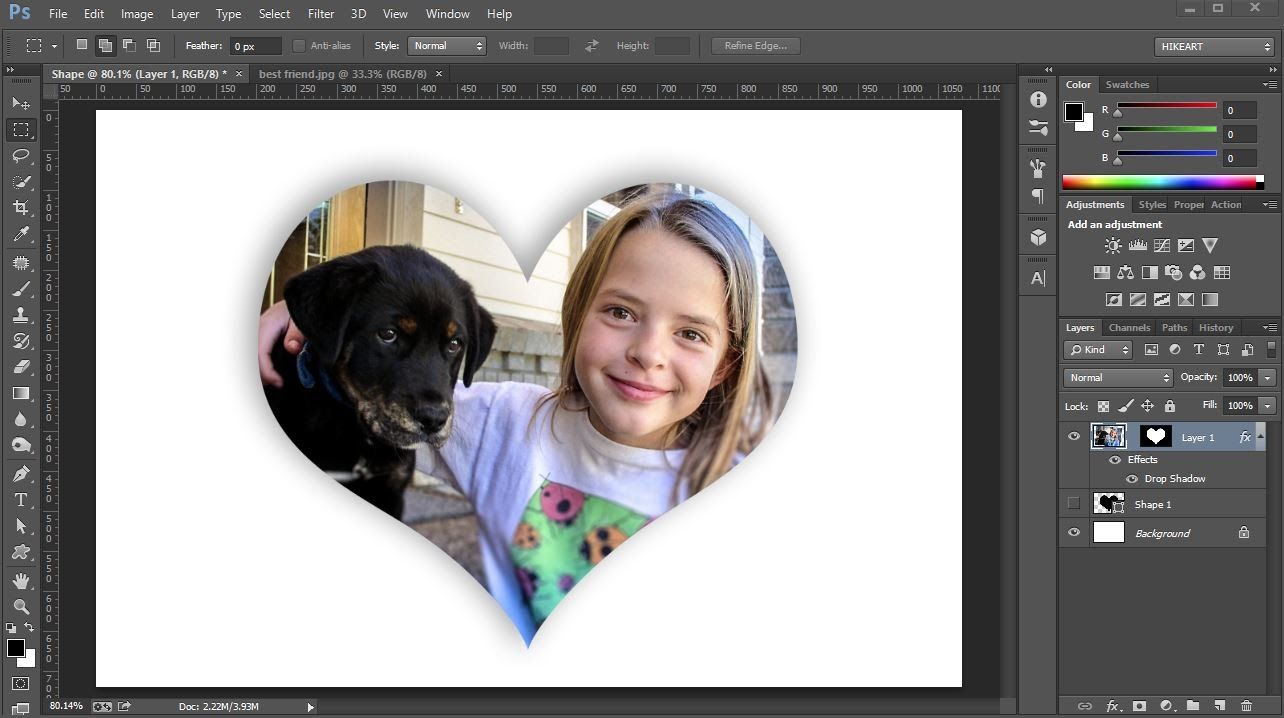Screen dimensions: 1284x718
Task: Create a new layer with the new layer icon
Action: [1218, 706]
